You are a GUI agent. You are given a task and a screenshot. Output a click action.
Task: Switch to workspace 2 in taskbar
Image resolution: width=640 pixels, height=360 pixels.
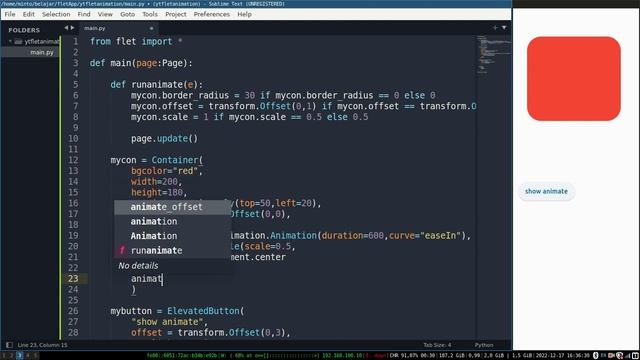pyautogui.click(x=11, y=356)
